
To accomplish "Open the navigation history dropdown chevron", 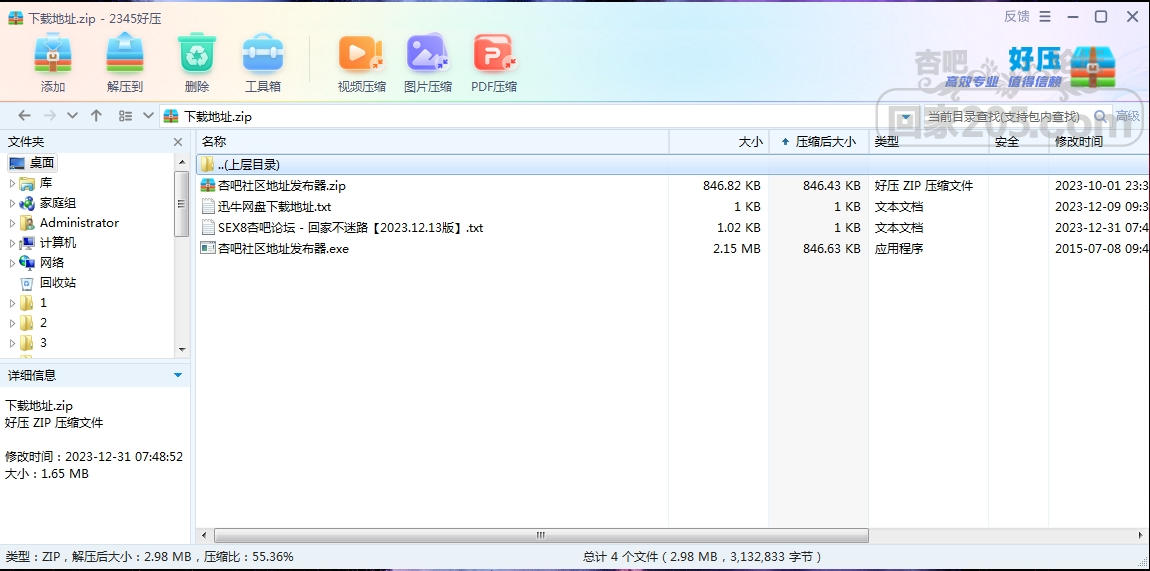I will click(x=72, y=116).
